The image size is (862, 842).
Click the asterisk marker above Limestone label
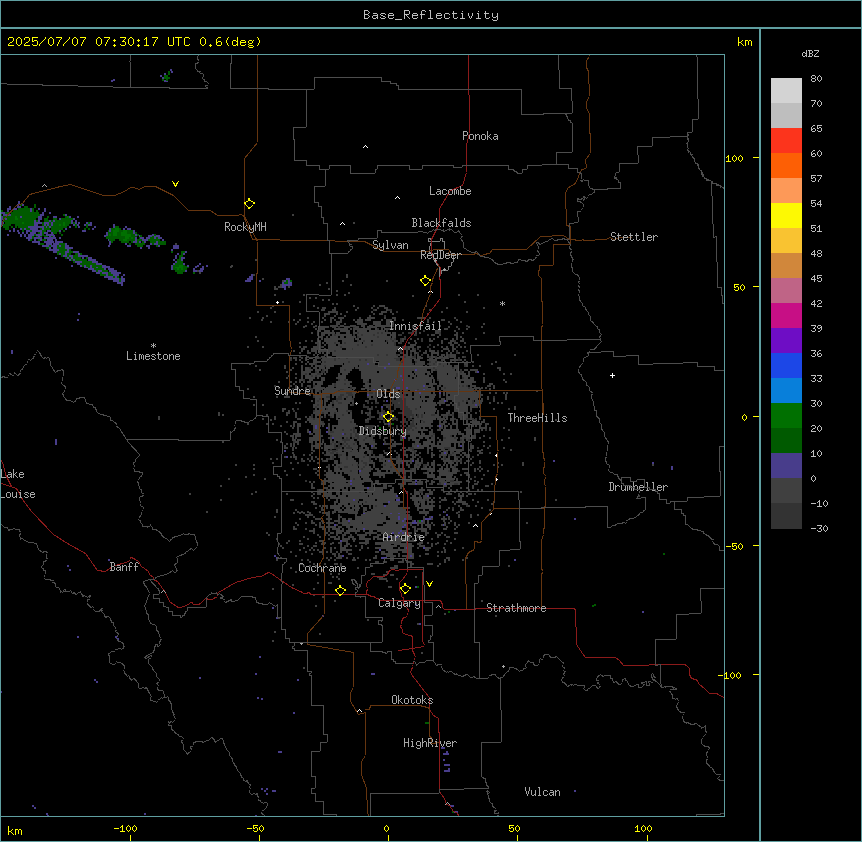click(x=153, y=346)
